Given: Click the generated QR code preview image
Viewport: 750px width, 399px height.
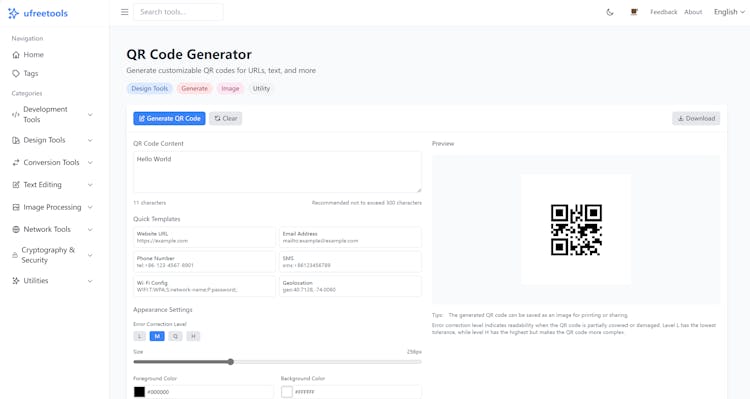Looking at the screenshot, I should coord(576,230).
